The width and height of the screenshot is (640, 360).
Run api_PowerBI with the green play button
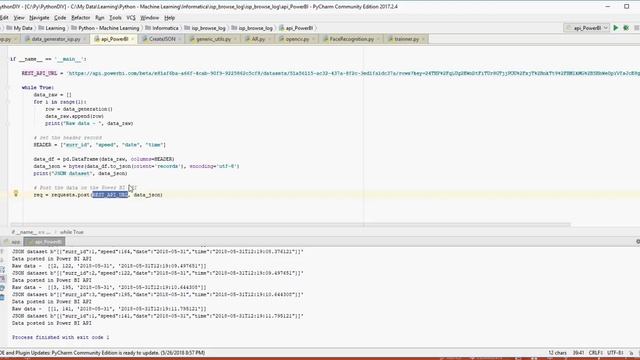point(616,28)
